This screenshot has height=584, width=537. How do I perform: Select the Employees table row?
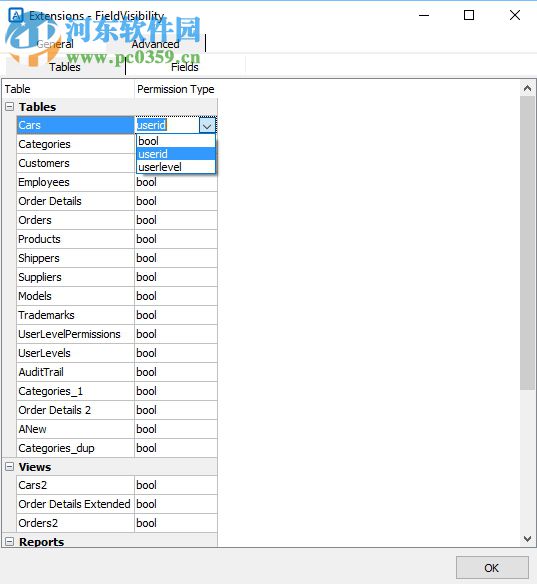[x=75, y=182]
